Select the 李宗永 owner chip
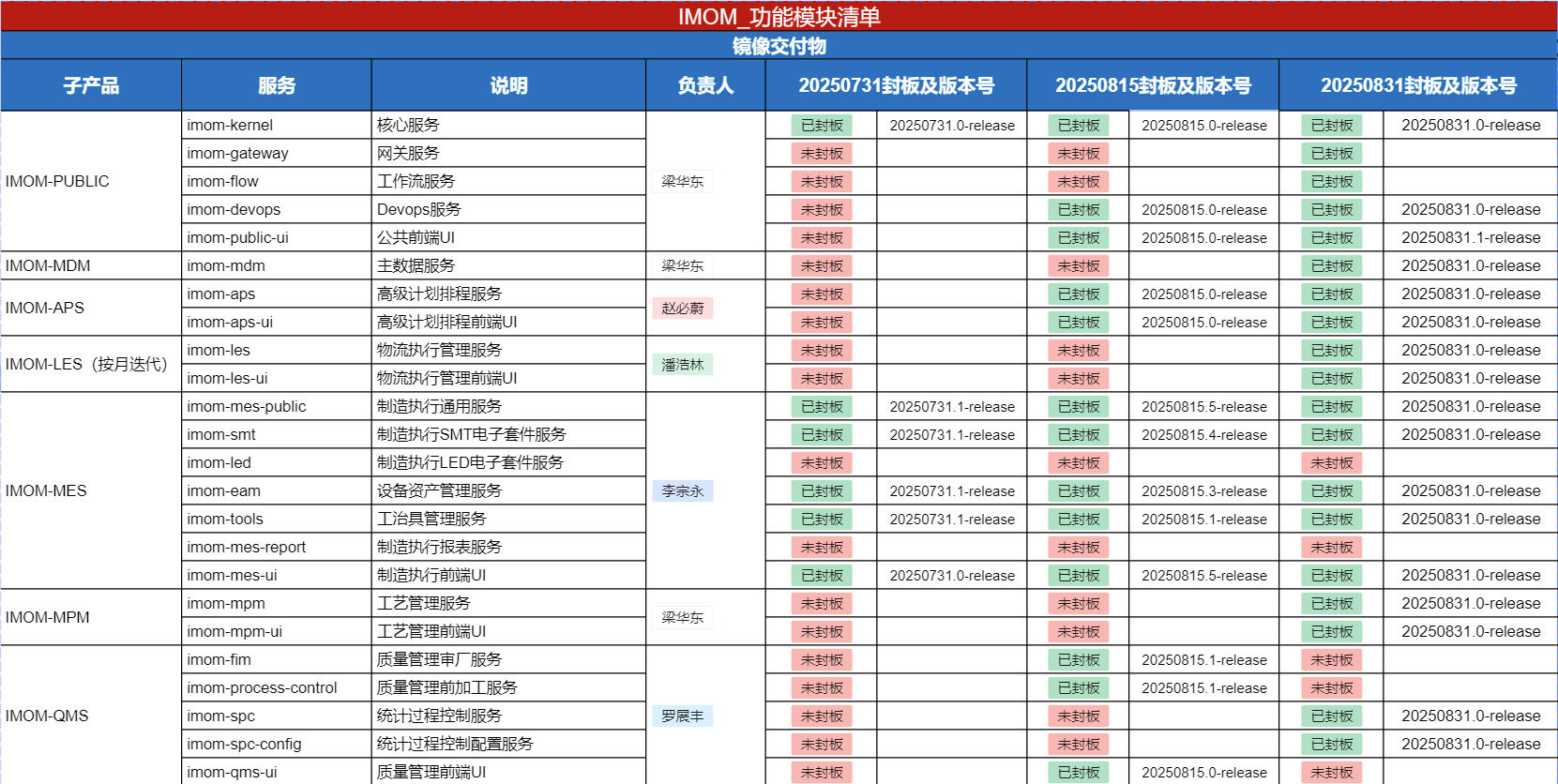This screenshot has height=784, width=1558. point(683,491)
